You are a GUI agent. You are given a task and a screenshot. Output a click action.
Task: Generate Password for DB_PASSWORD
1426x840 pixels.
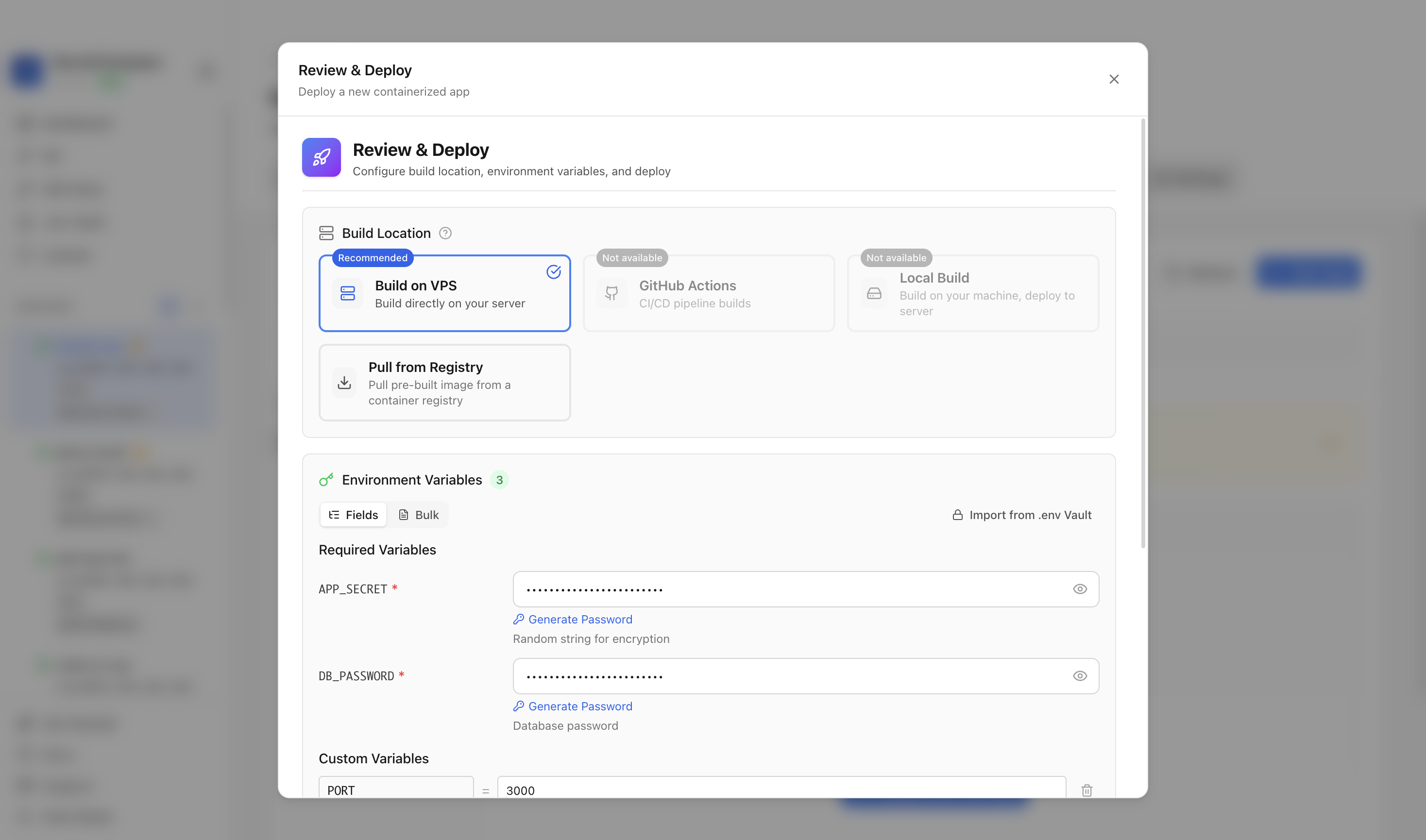pos(572,706)
